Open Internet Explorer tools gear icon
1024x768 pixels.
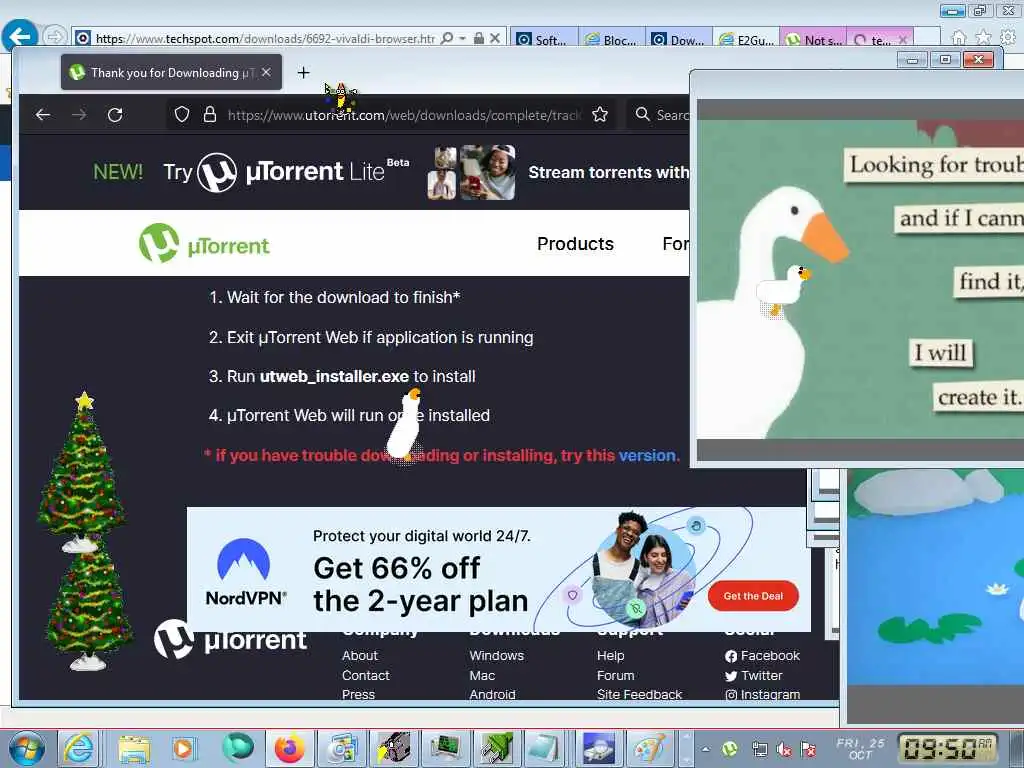pos(1008,38)
